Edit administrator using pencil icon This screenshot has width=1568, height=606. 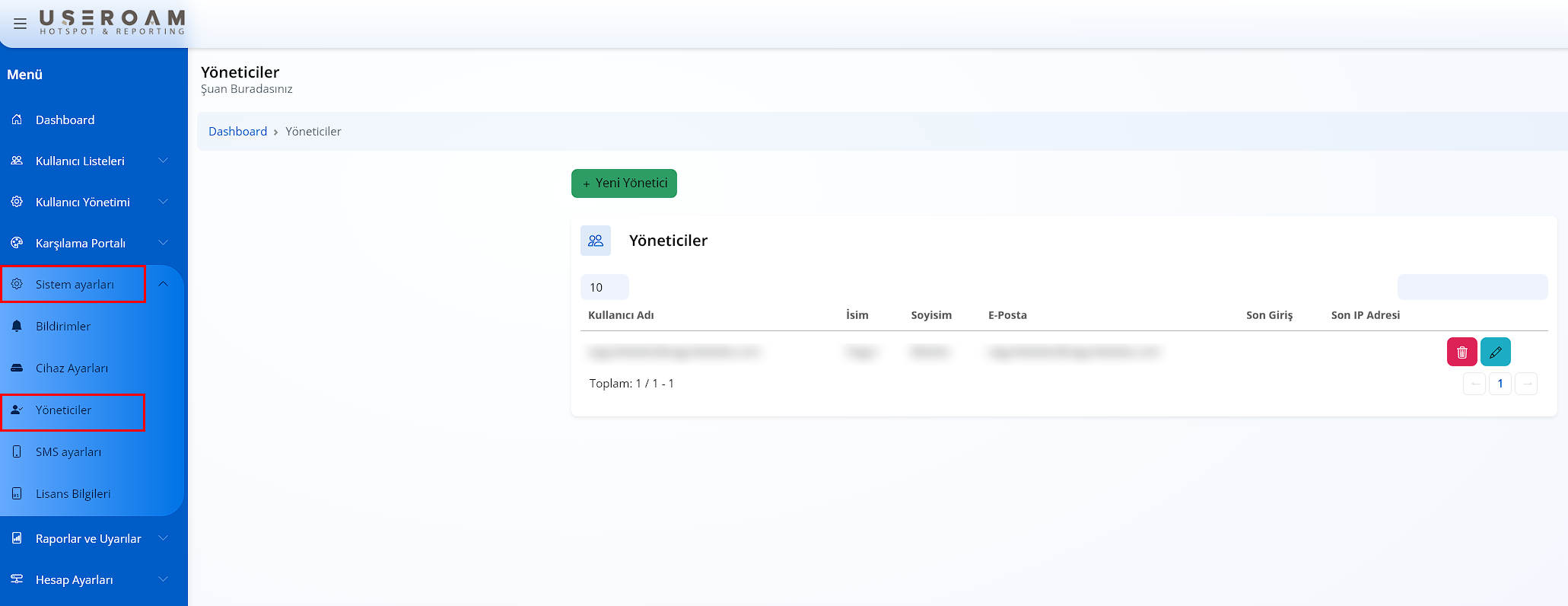1495,352
